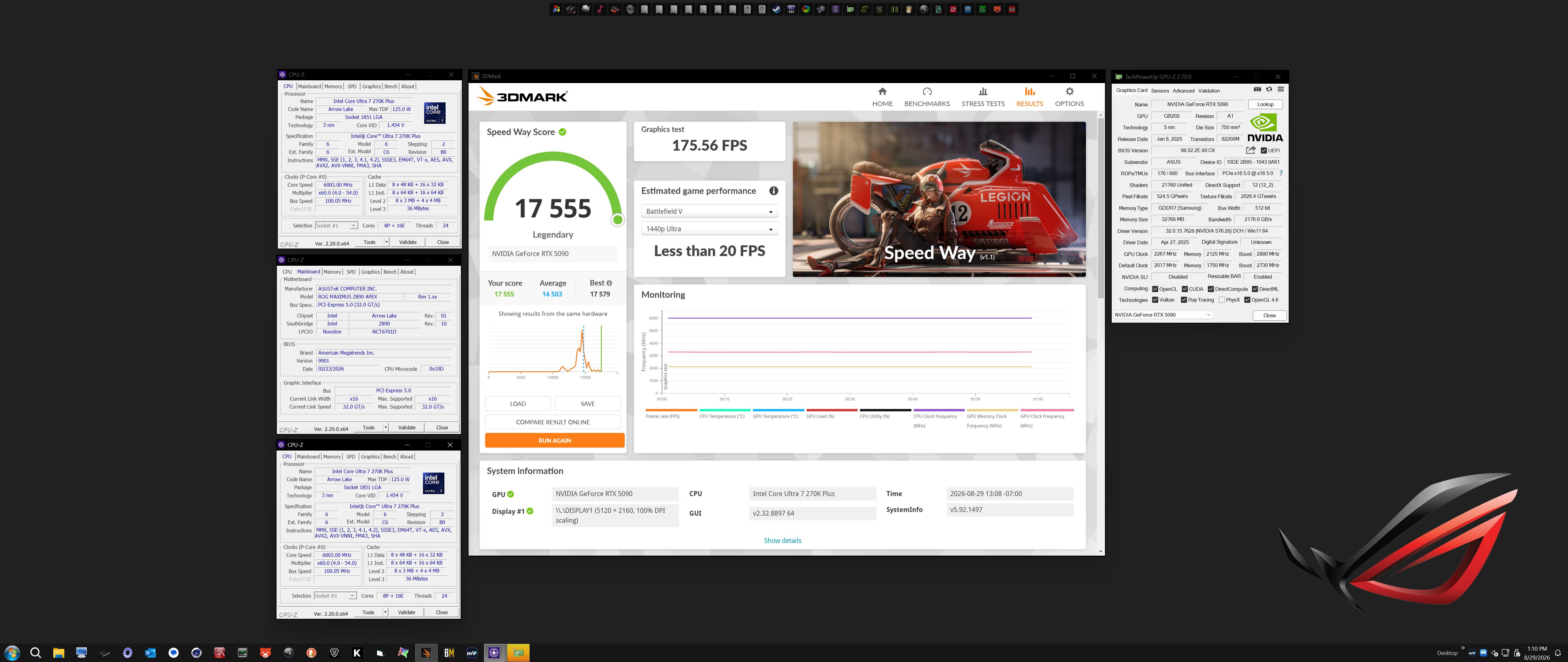Viewport: 1568px width, 662px height.
Task: Open GPU-Z hamburger menu
Action: tap(1281, 89)
